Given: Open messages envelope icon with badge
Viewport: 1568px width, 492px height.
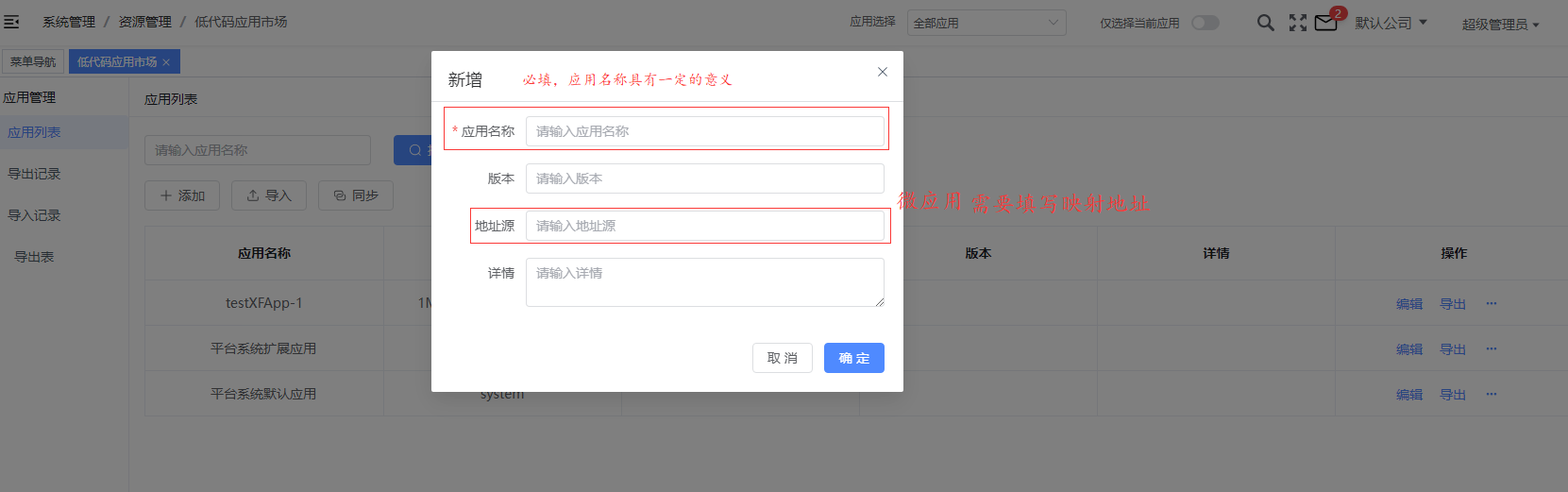Looking at the screenshot, I should pyautogui.click(x=1325, y=23).
